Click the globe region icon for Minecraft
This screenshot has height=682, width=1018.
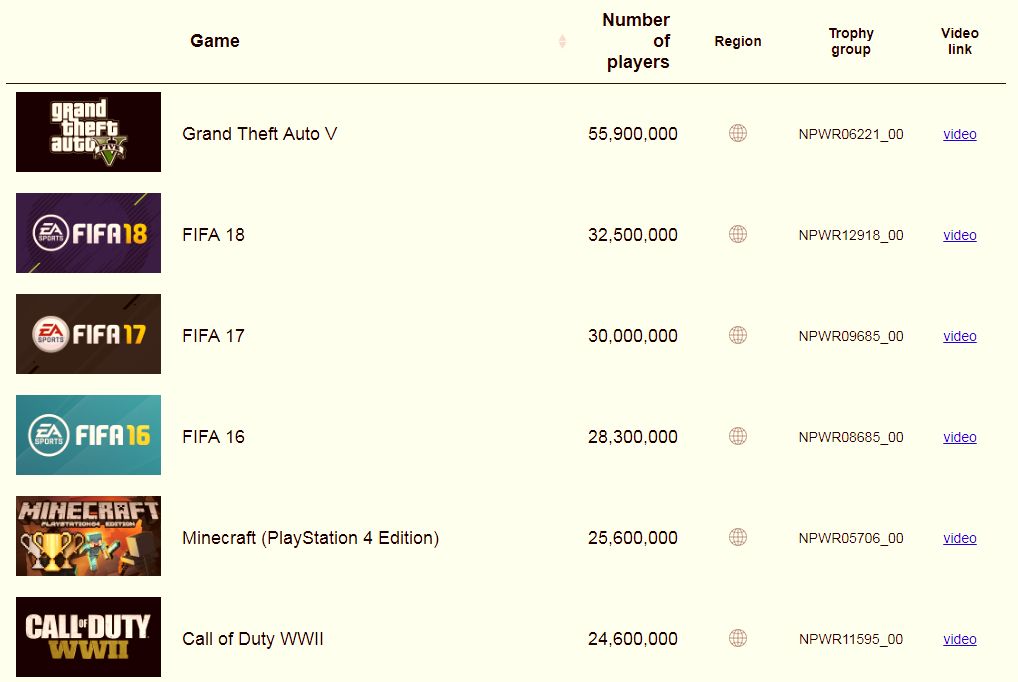738,537
